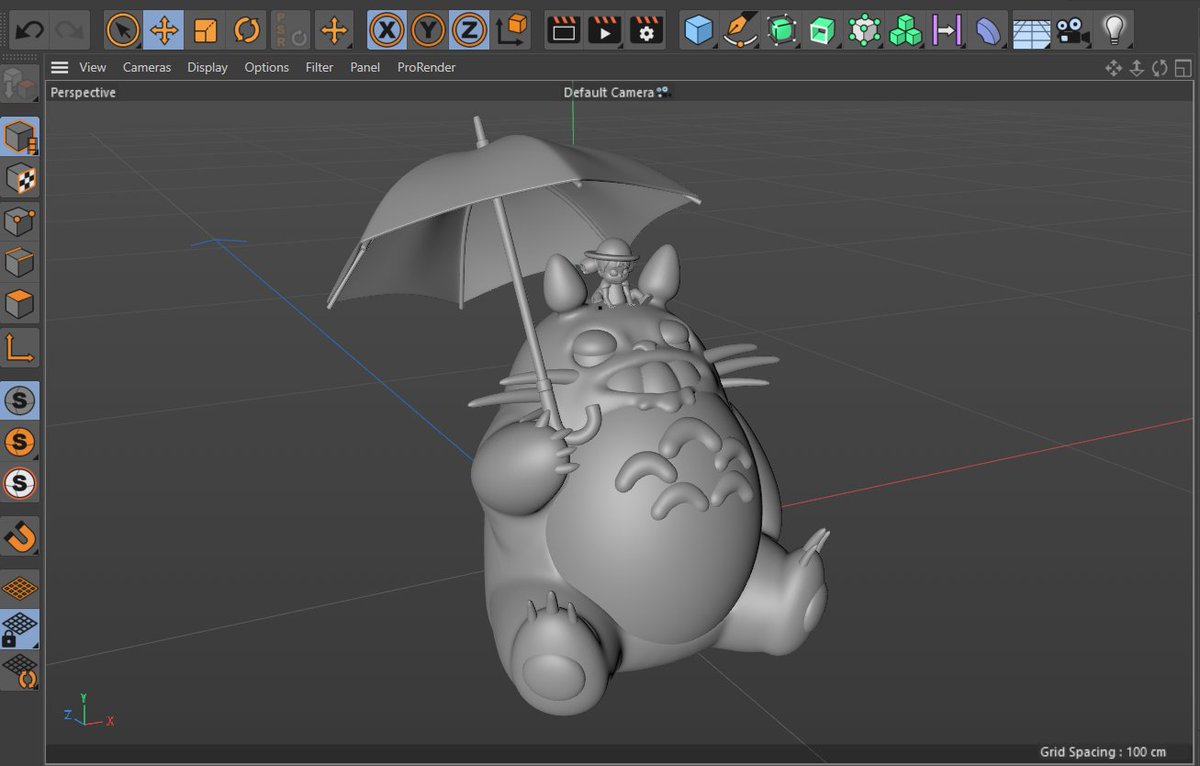The width and height of the screenshot is (1200, 766).
Task: Open the Panel menu
Action: pos(365,67)
